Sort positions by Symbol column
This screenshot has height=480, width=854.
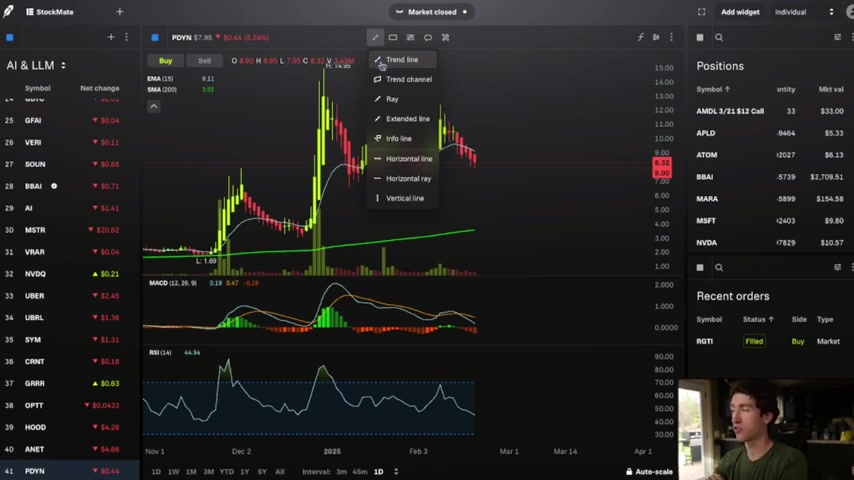pos(713,89)
